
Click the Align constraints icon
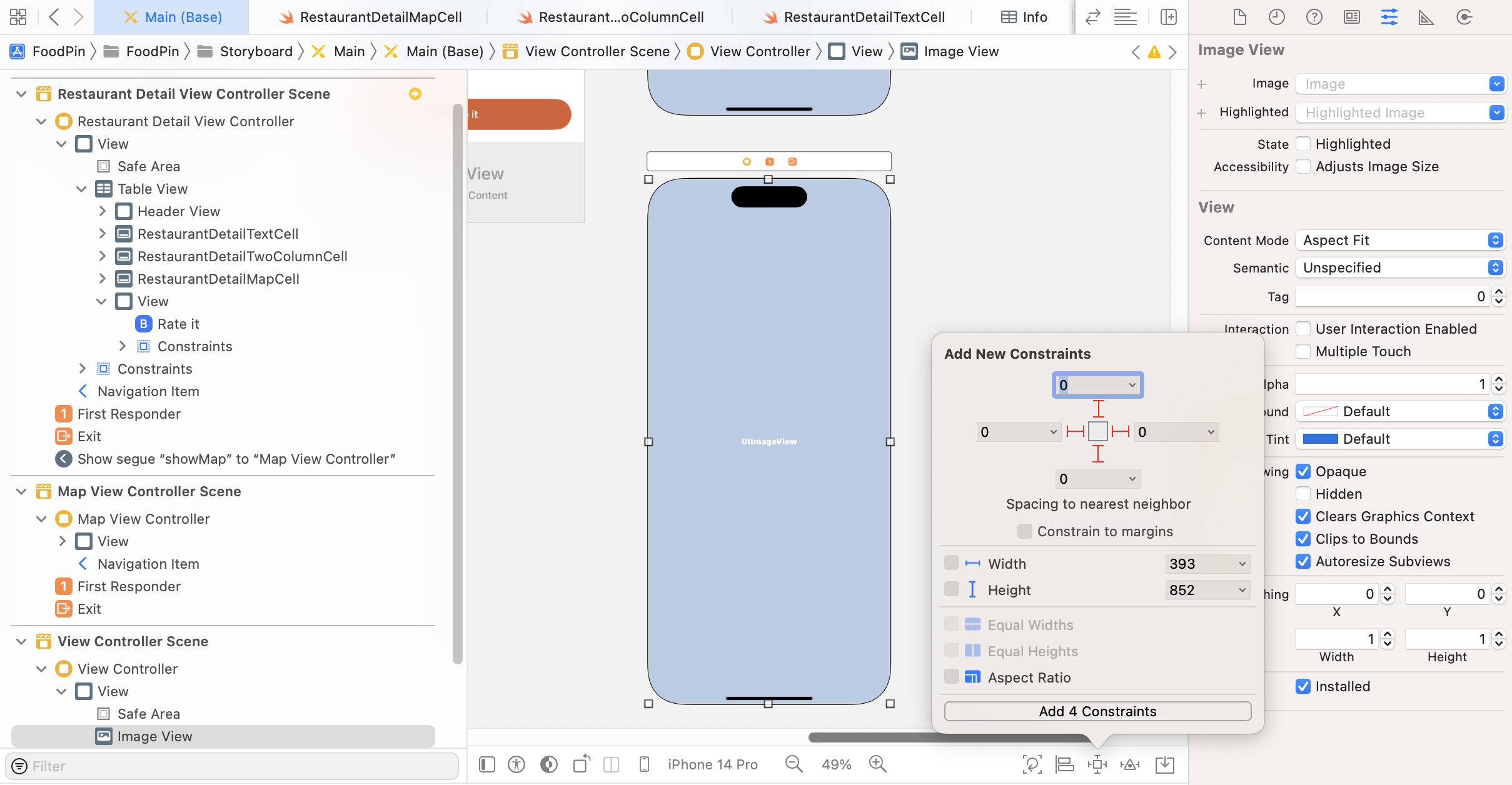tap(1064, 764)
